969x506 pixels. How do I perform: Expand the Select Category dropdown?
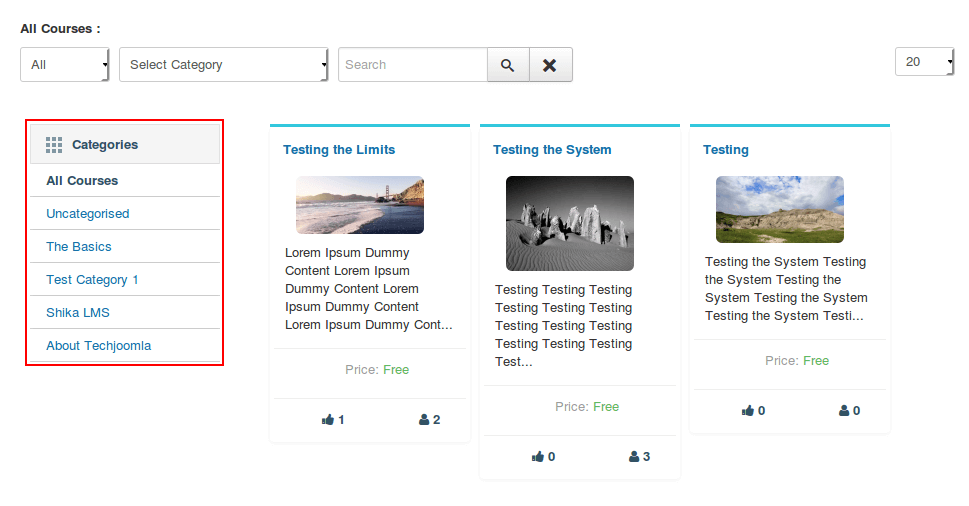click(224, 65)
